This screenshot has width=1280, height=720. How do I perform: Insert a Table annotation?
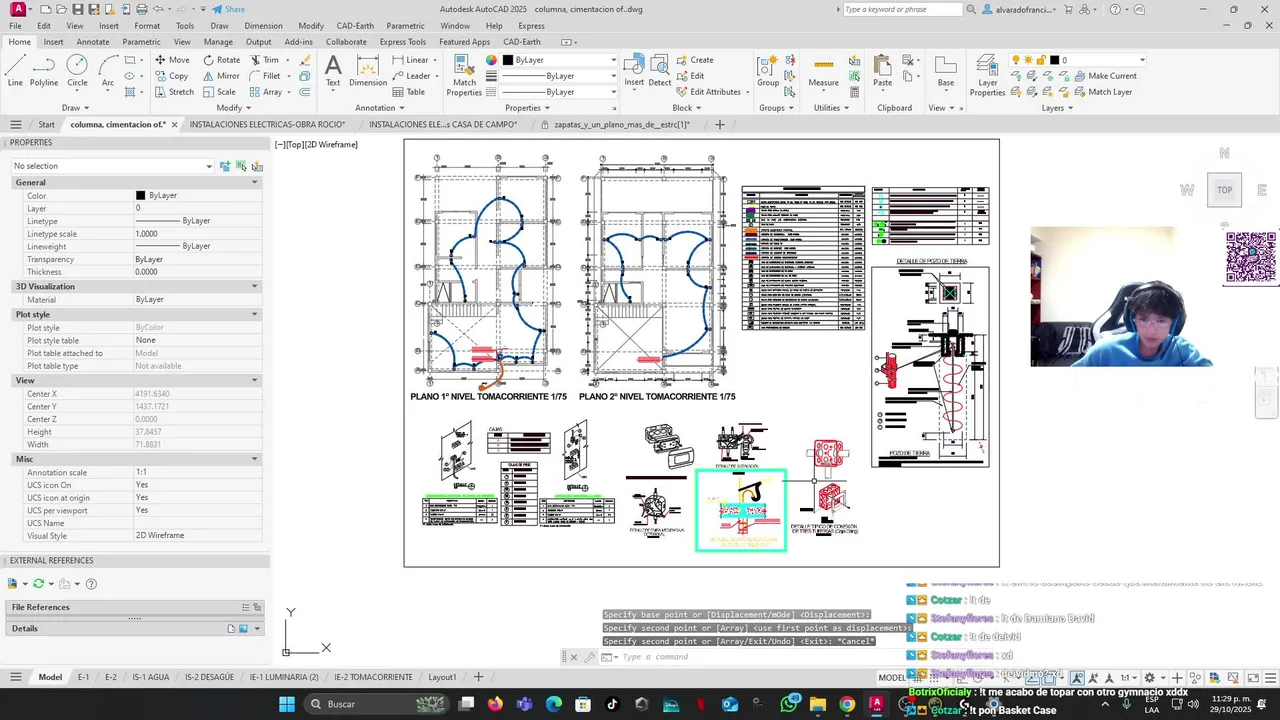[408, 92]
